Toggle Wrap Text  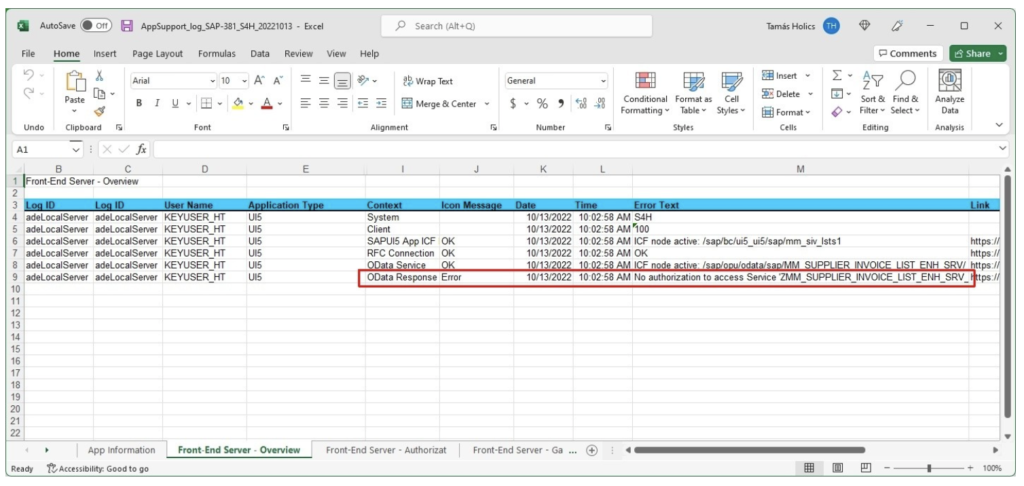point(428,81)
